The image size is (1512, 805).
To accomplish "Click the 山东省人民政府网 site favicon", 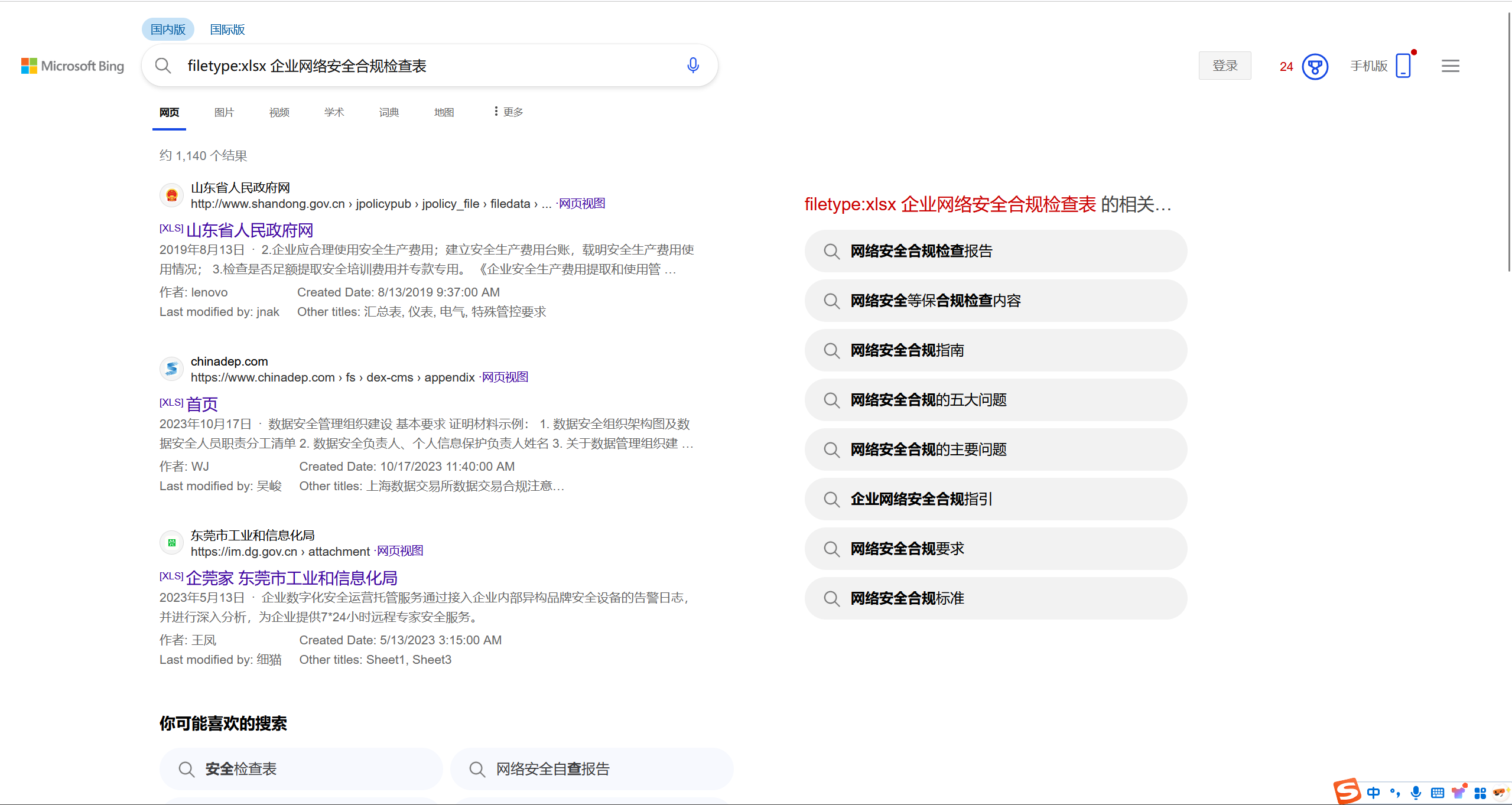I will (x=171, y=195).
